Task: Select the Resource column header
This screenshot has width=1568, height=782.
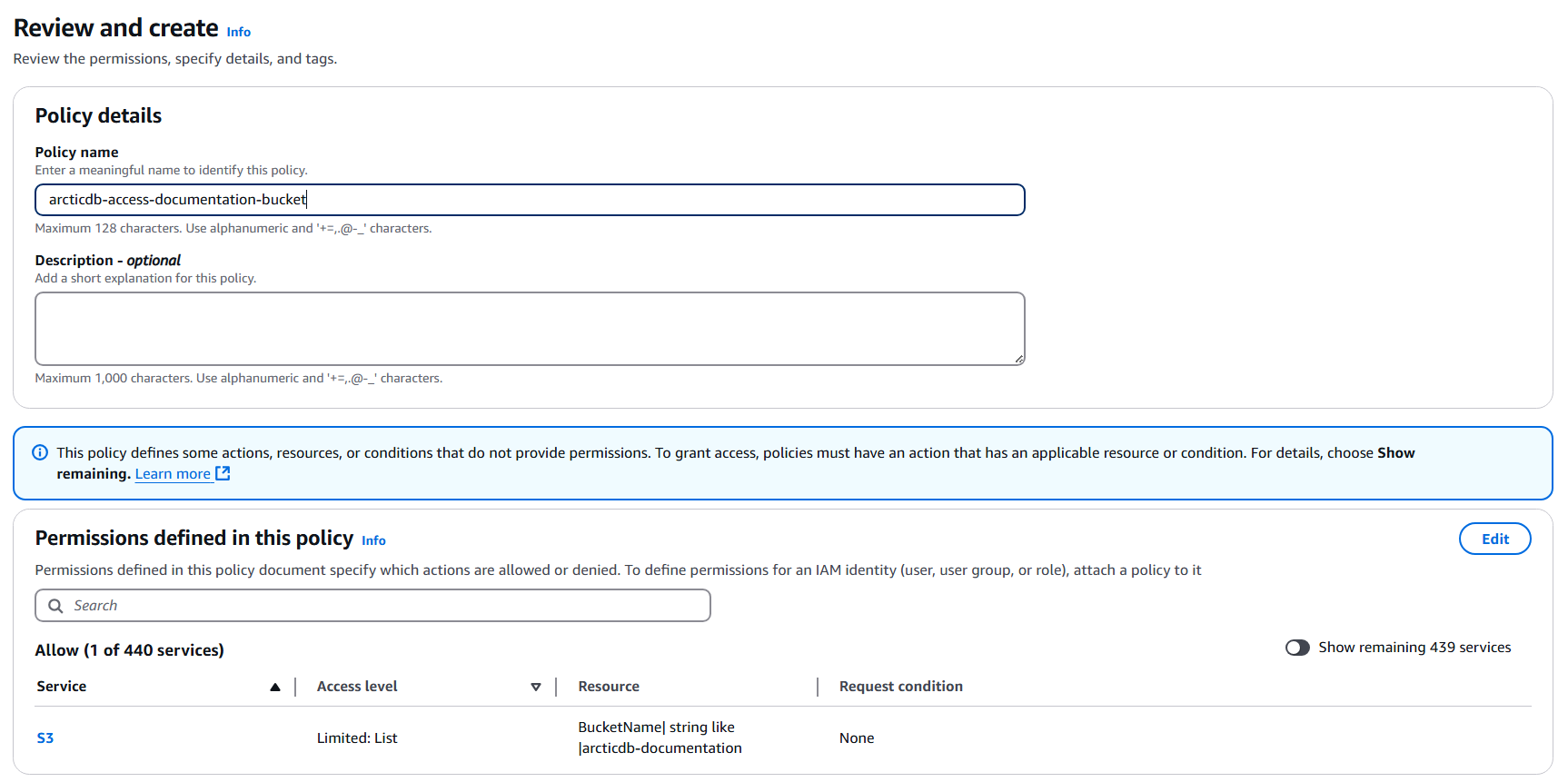Action: click(609, 687)
